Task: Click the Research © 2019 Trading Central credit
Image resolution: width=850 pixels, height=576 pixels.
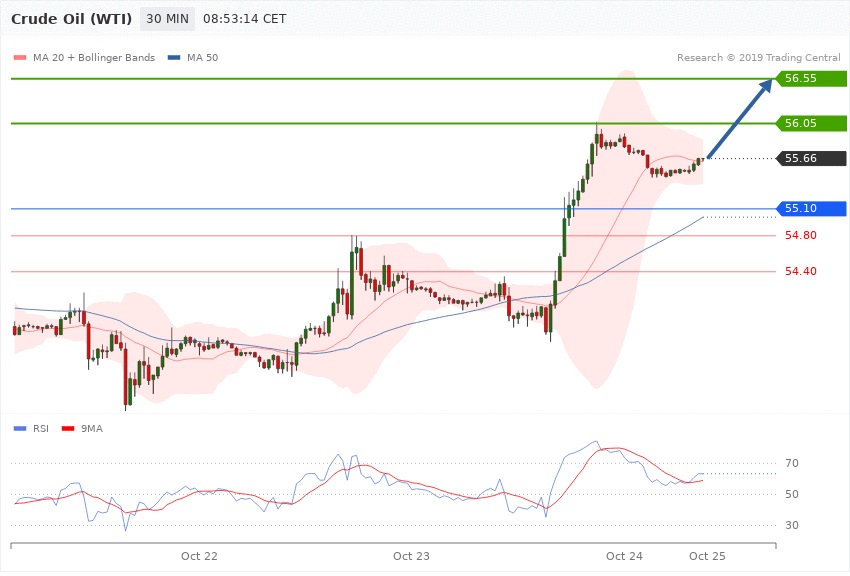Action: point(758,57)
